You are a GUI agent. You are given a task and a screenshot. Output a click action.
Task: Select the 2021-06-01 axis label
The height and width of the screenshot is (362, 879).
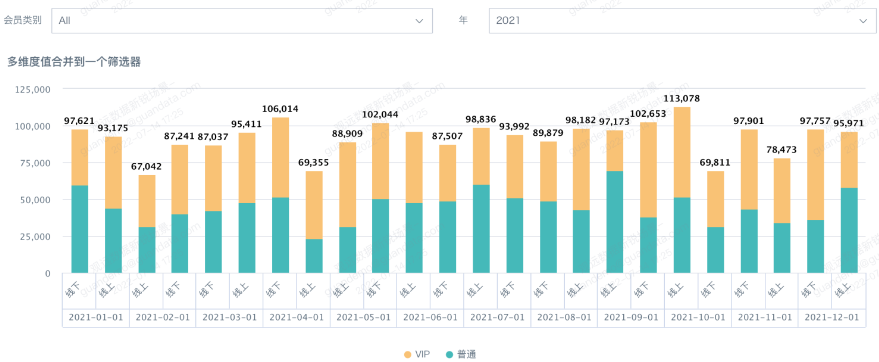pyautogui.click(x=430, y=317)
